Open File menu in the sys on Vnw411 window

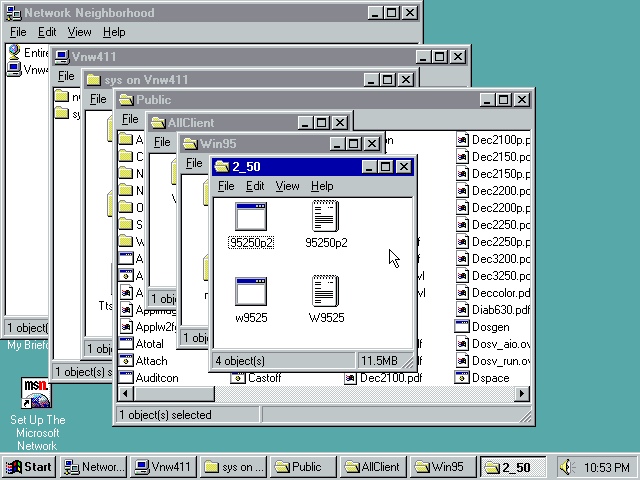[98, 99]
